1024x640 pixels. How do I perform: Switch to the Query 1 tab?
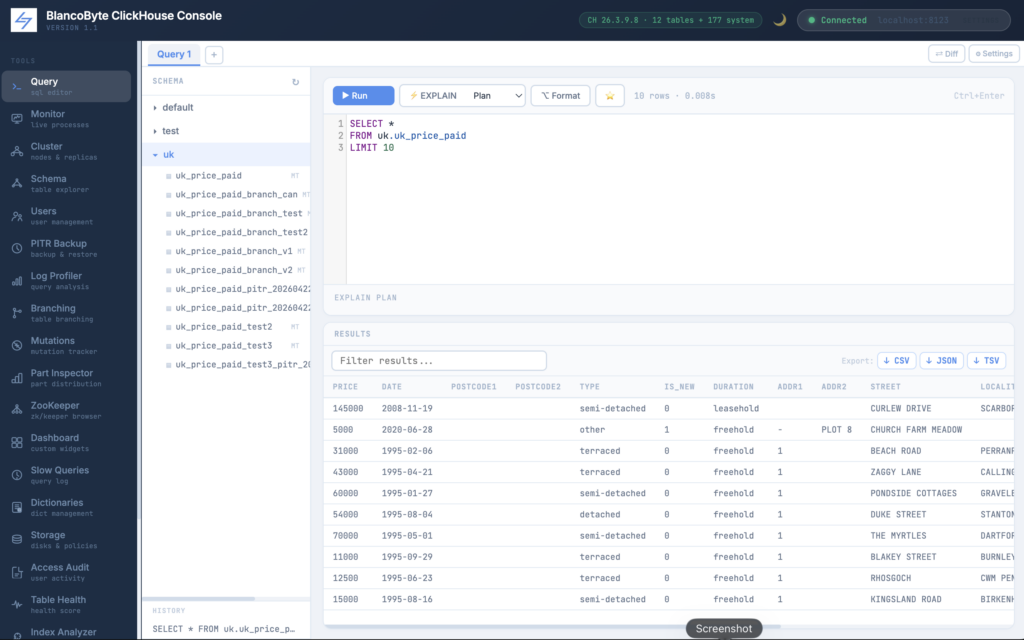174,54
